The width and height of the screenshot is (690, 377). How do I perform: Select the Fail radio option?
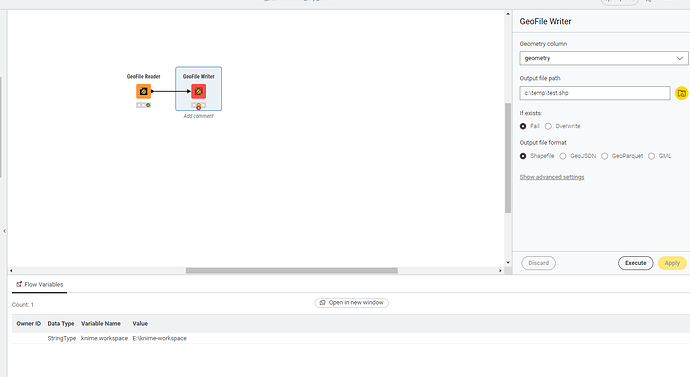(x=523, y=126)
